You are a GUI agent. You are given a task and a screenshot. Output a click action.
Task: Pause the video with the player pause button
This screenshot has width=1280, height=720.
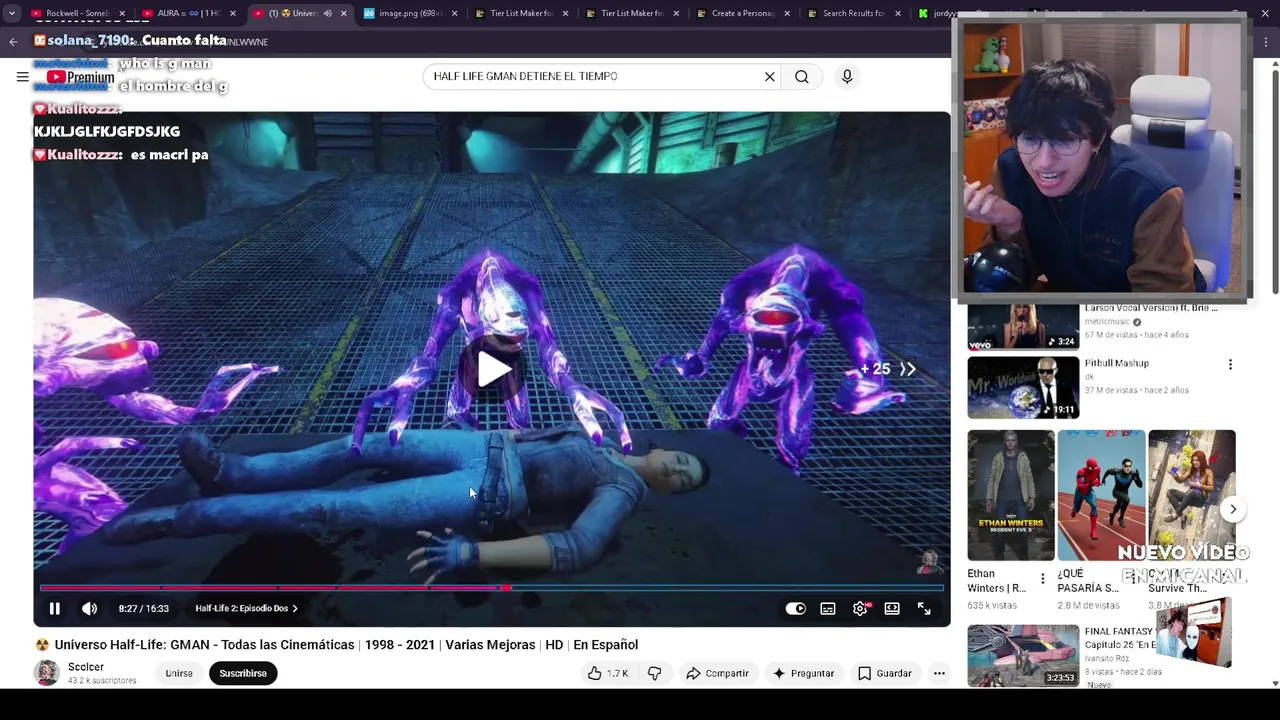point(55,608)
